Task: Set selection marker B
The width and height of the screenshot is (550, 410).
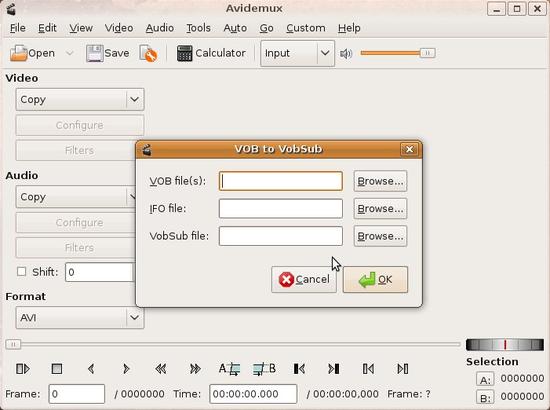Action: click(264, 369)
